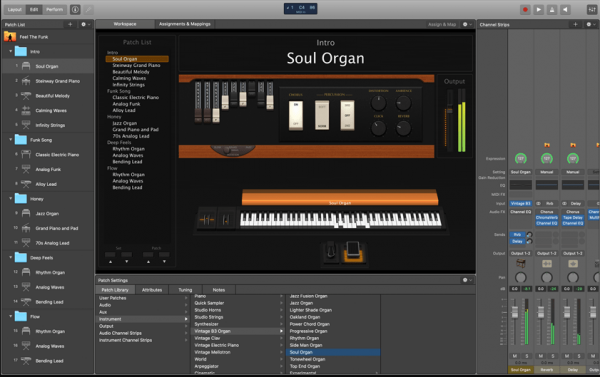Open the Tape Delay plug-in on the Delay strip

coord(572,217)
